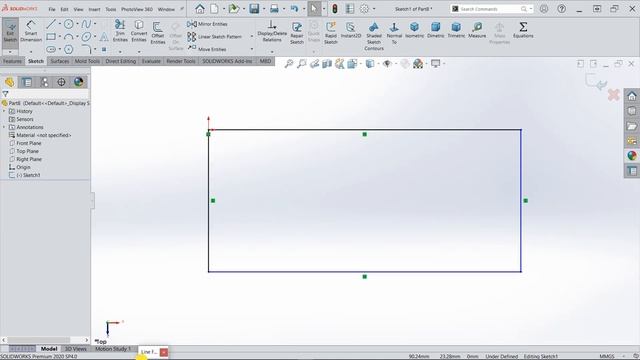Choose the Sketch Fillet tool
Image resolution: width=640 pixels, height=360 pixels.
[x=86, y=49]
